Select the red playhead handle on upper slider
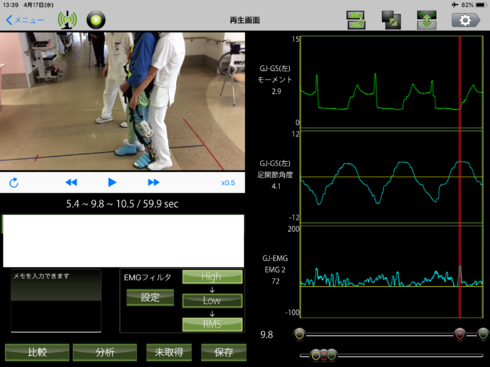The width and height of the screenshot is (490, 367). coord(460,334)
